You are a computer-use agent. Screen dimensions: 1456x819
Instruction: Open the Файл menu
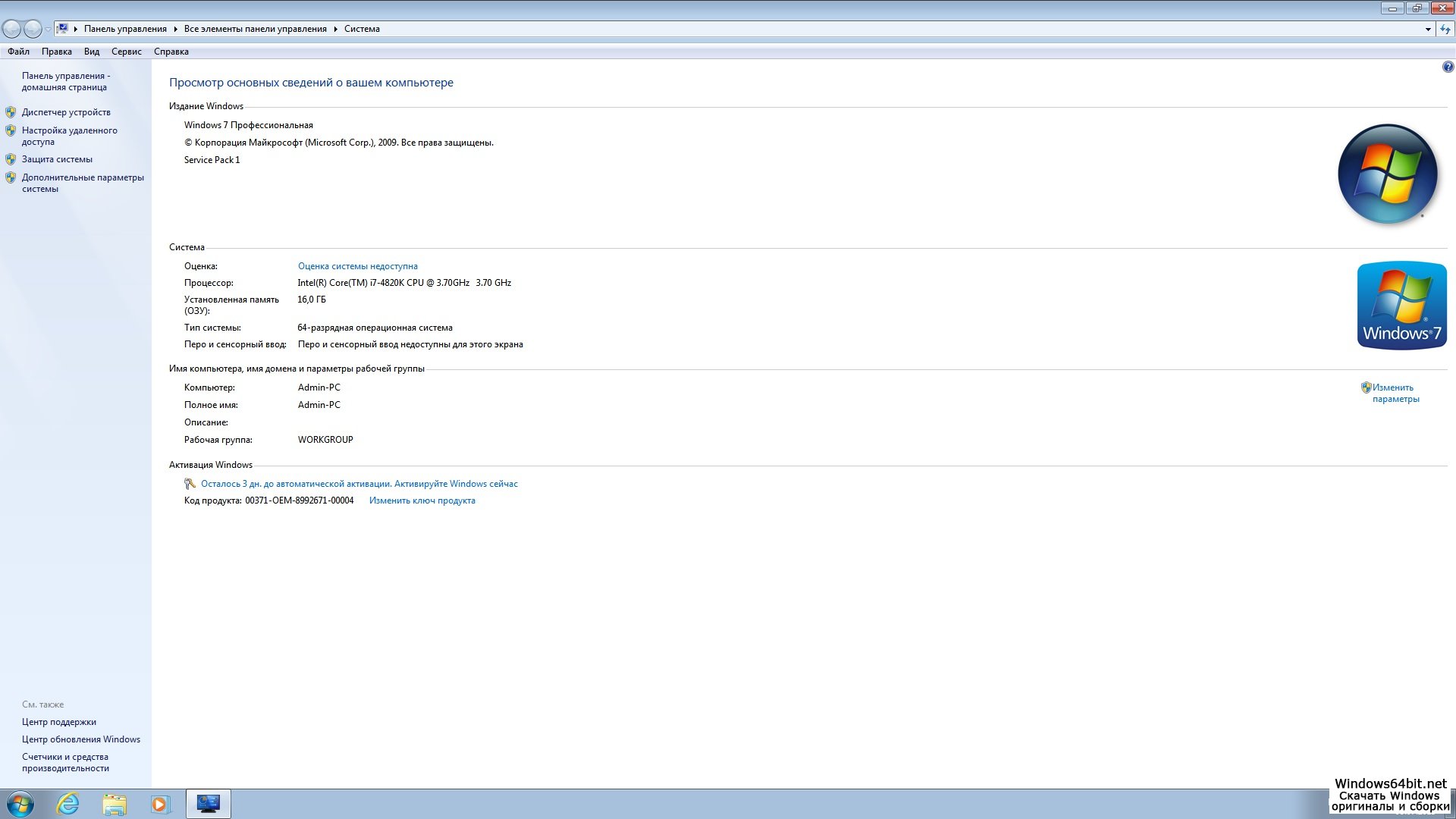19,52
